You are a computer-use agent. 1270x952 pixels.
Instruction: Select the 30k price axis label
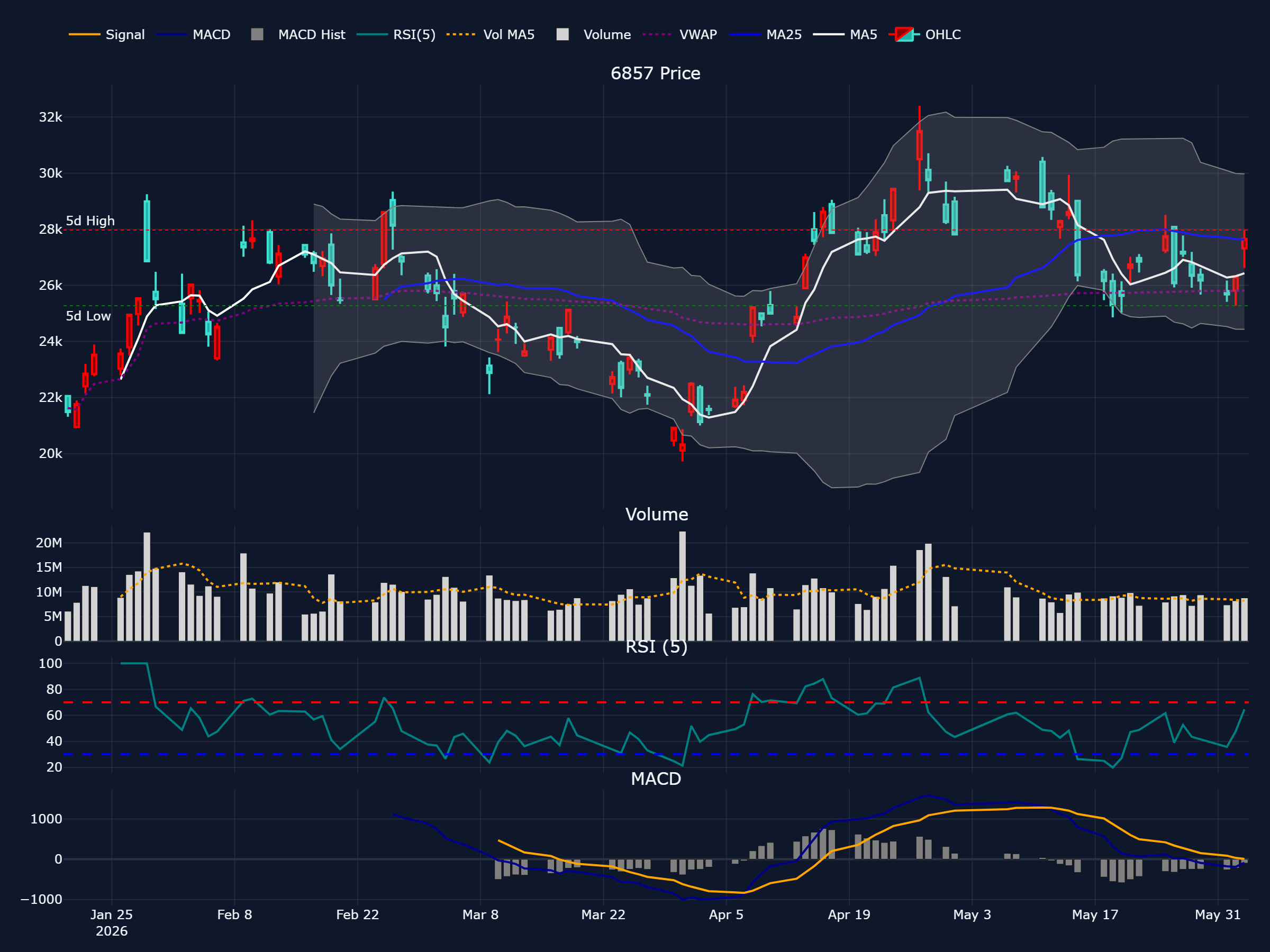point(50,173)
